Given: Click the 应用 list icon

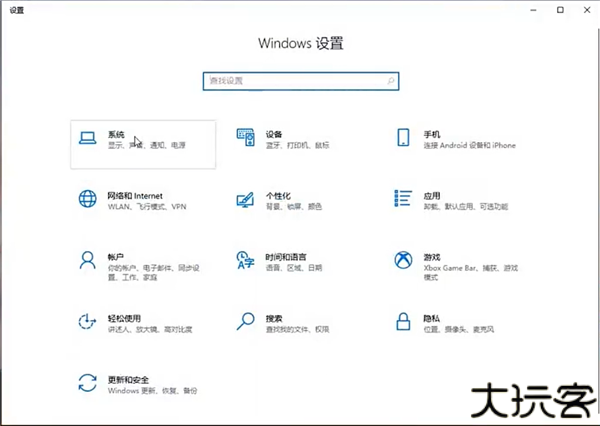Looking at the screenshot, I should point(403,199).
